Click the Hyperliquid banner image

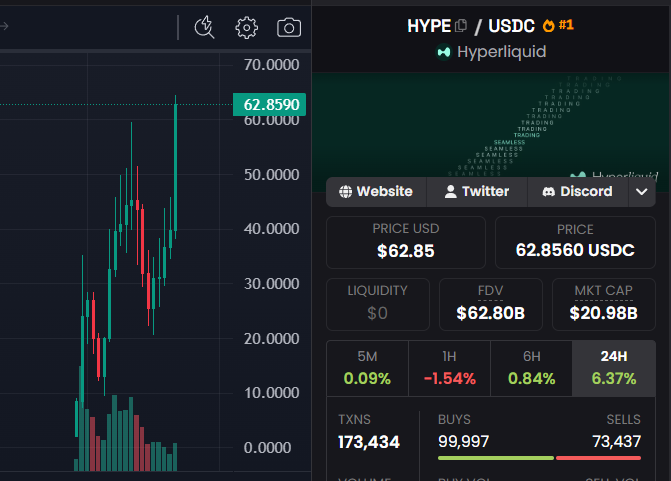491,126
